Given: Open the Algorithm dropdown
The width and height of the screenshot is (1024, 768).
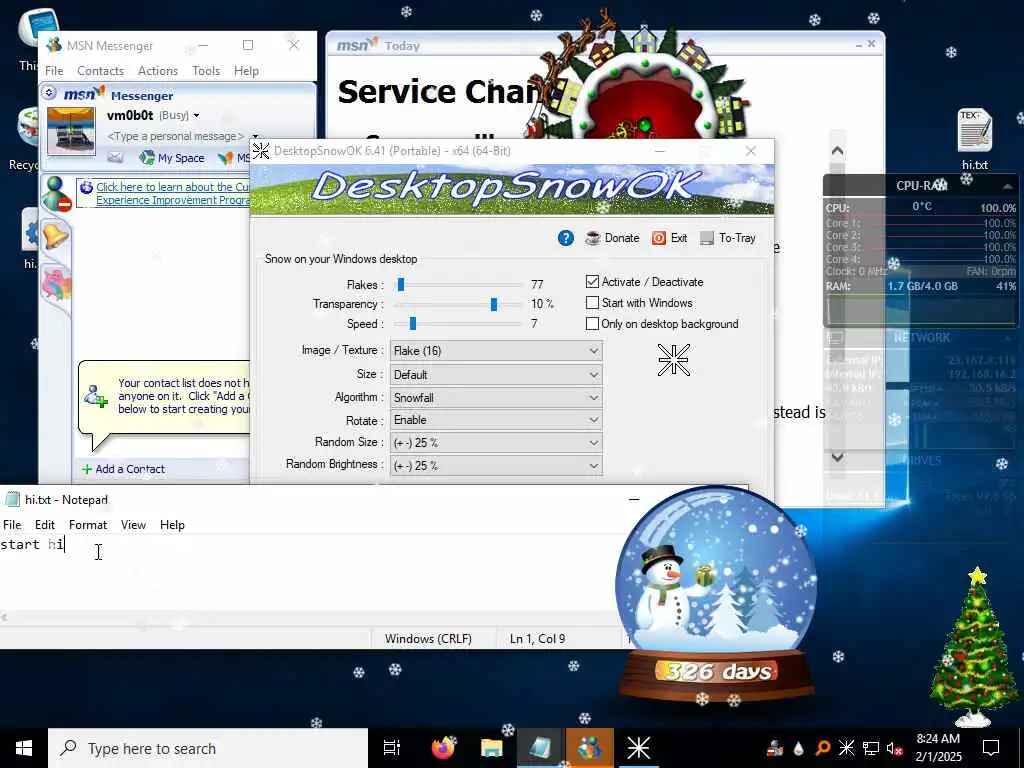Looking at the screenshot, I should pyautogui.click(x=496, y=398).
